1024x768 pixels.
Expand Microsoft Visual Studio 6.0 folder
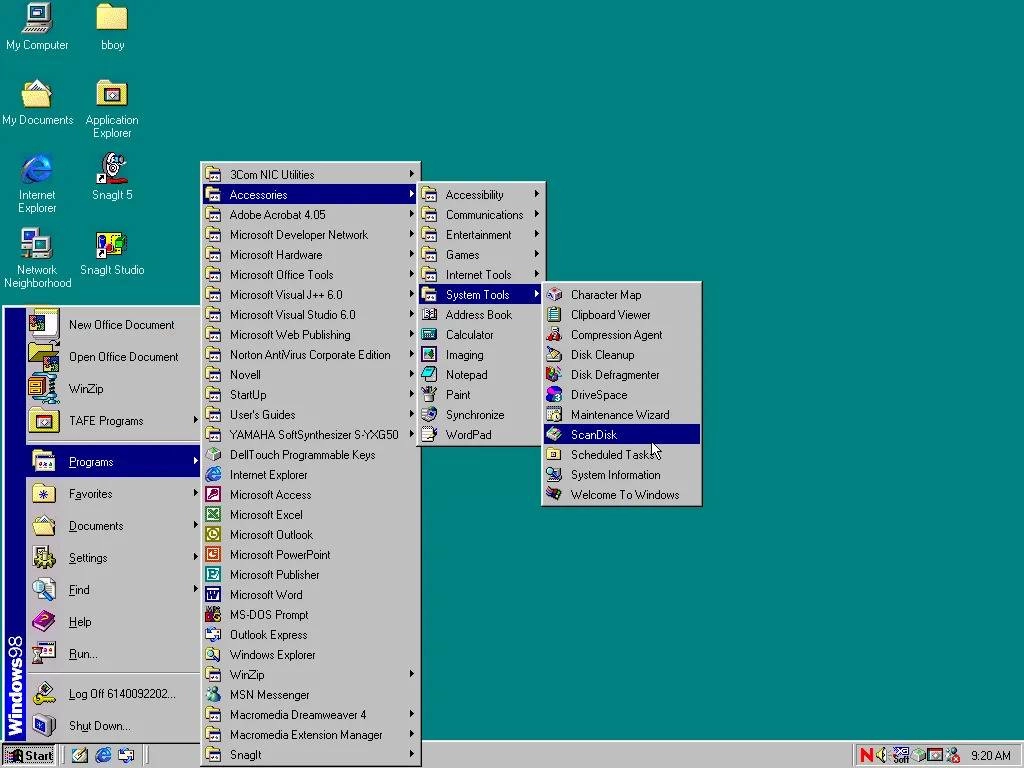coord(310,314)
